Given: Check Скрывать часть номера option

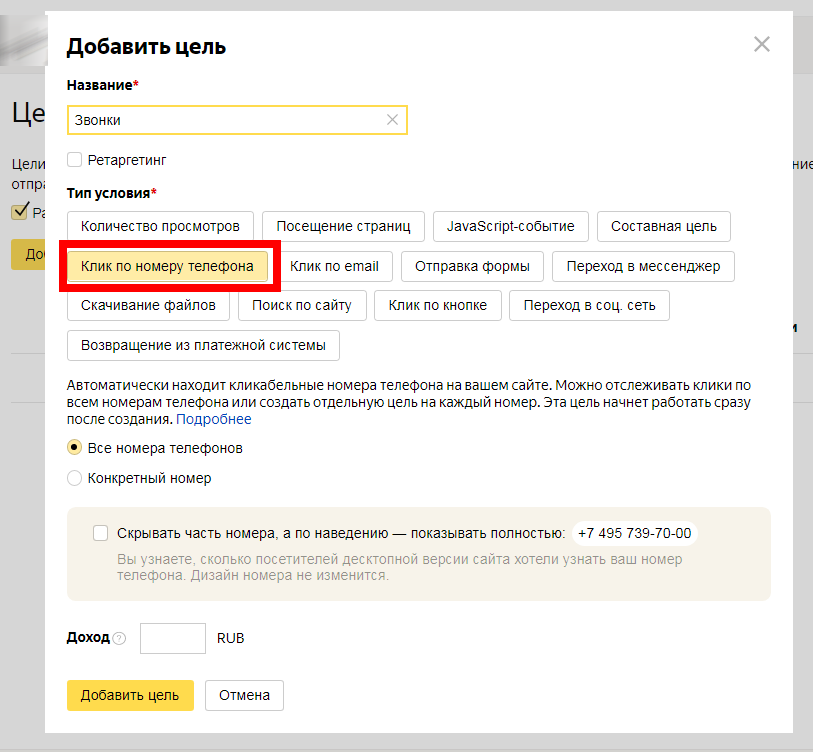Looking at the screenshot, I should 100,533.
